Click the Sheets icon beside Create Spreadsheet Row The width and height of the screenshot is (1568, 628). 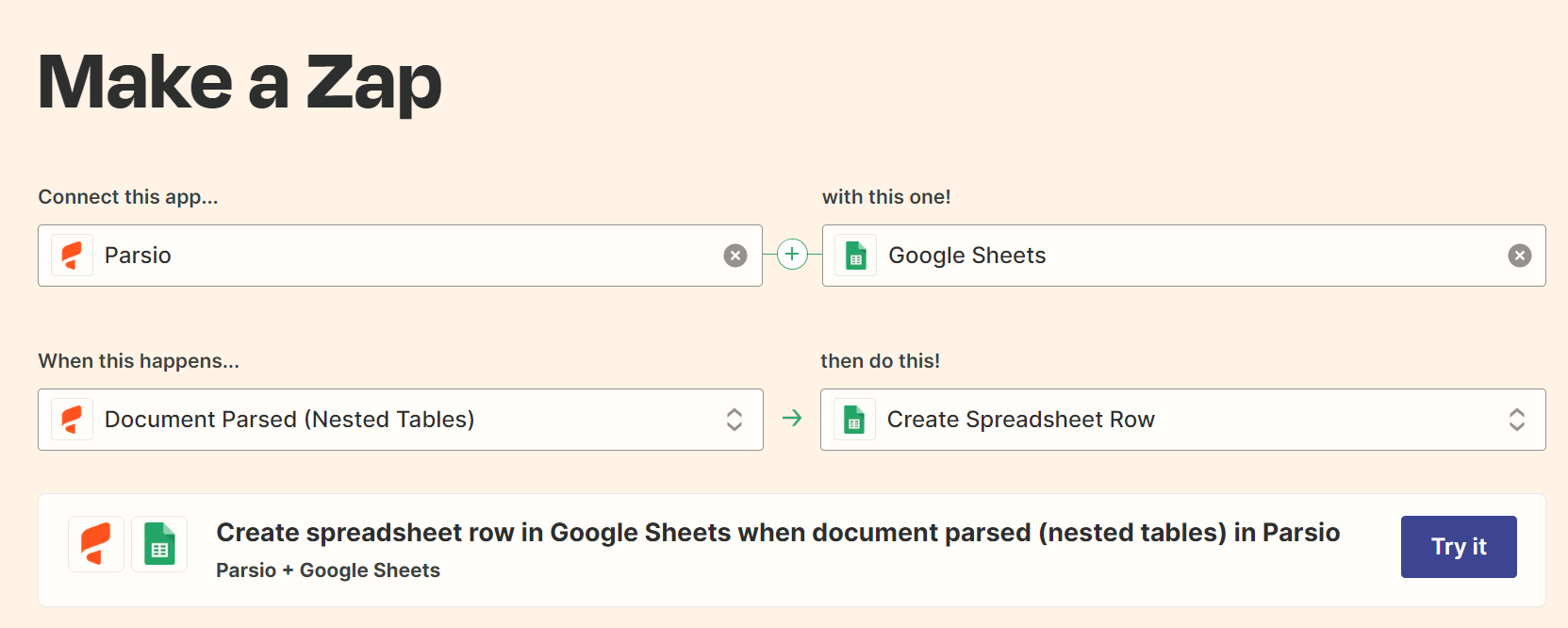point(854,420)
